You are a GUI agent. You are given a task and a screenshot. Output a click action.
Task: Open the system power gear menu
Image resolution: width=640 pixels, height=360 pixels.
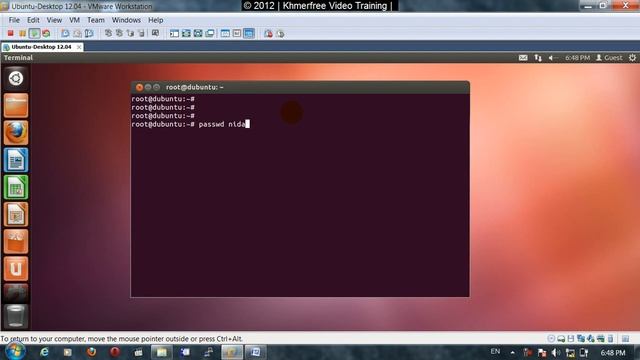coord(632,58)
